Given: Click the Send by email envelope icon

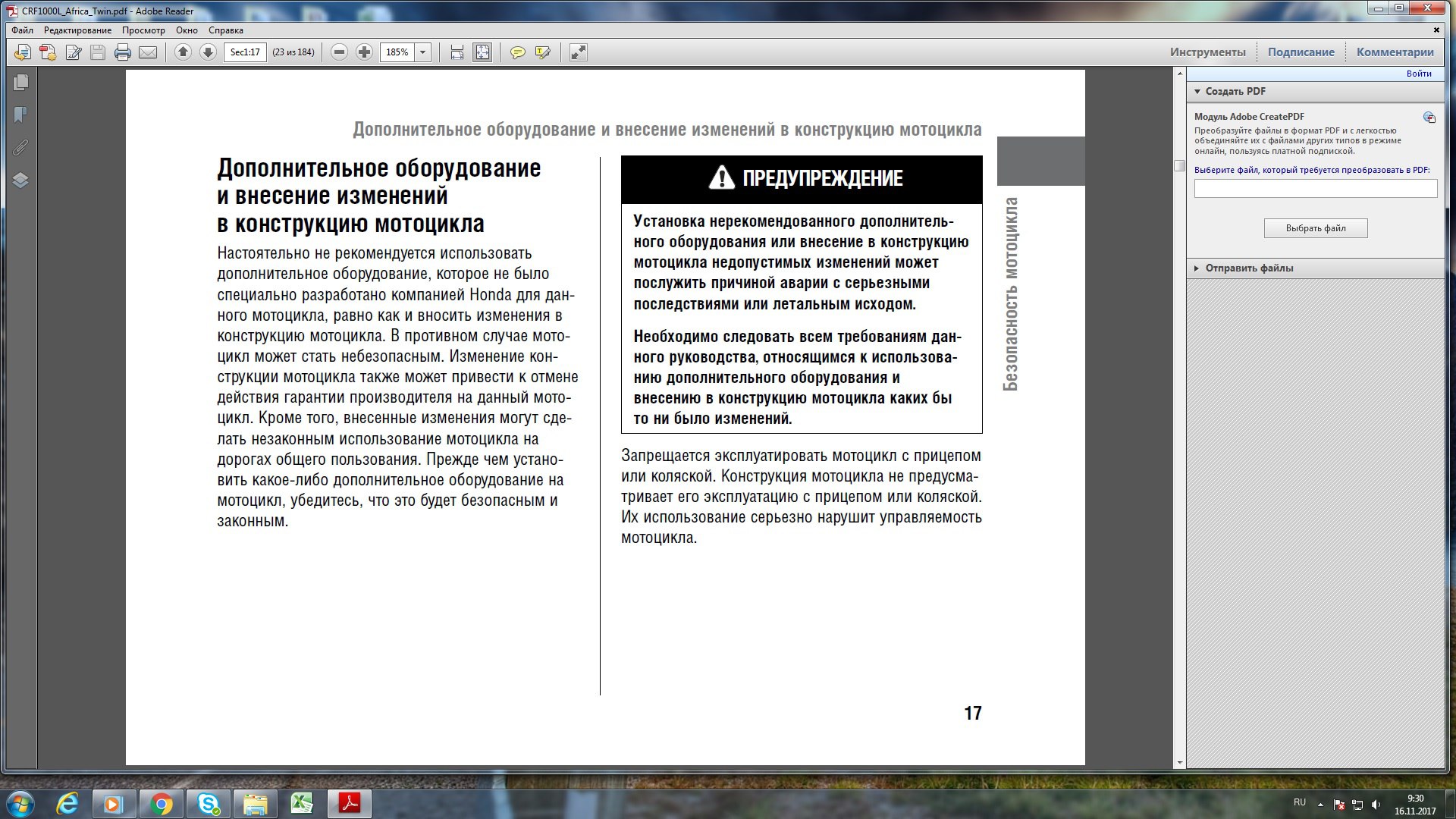Looking at the screenshot, I should (148, 52).
